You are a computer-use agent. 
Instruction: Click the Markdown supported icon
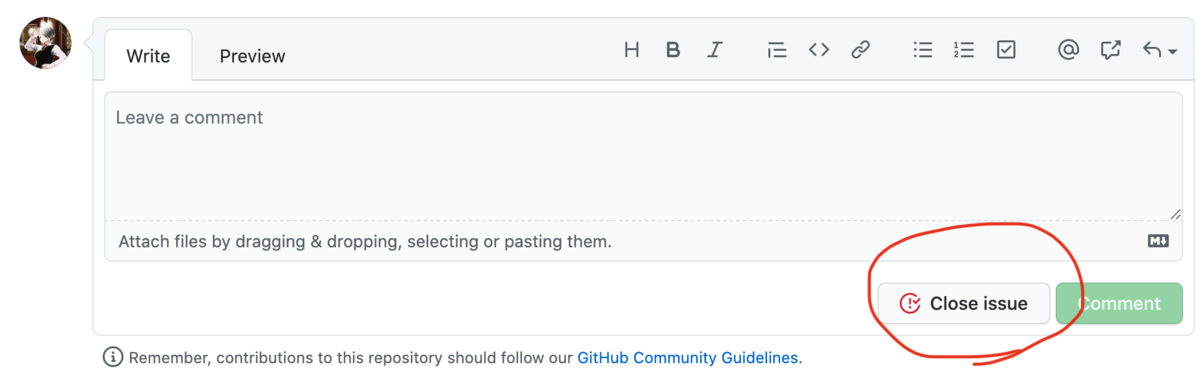(x=1158, y=241)
